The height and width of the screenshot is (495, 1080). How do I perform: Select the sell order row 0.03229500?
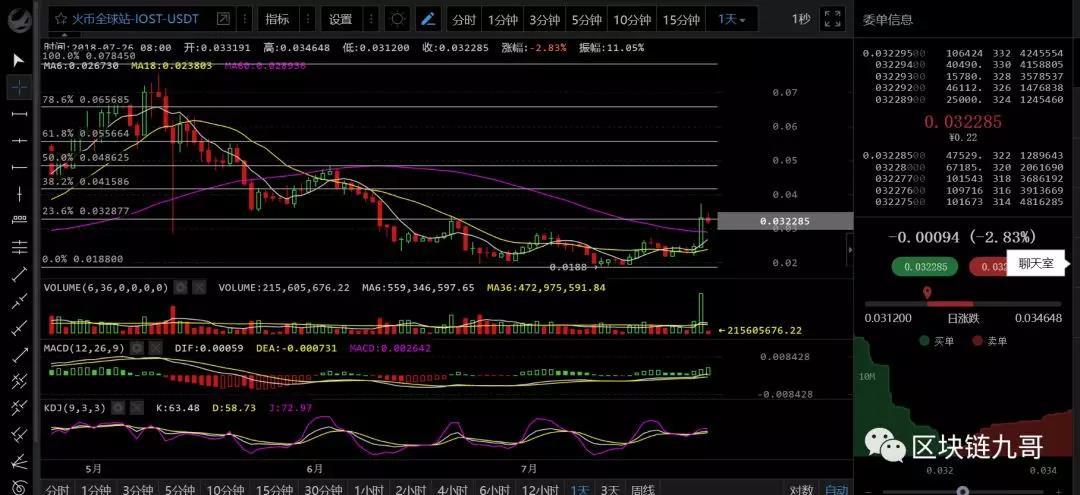[963, 52]
